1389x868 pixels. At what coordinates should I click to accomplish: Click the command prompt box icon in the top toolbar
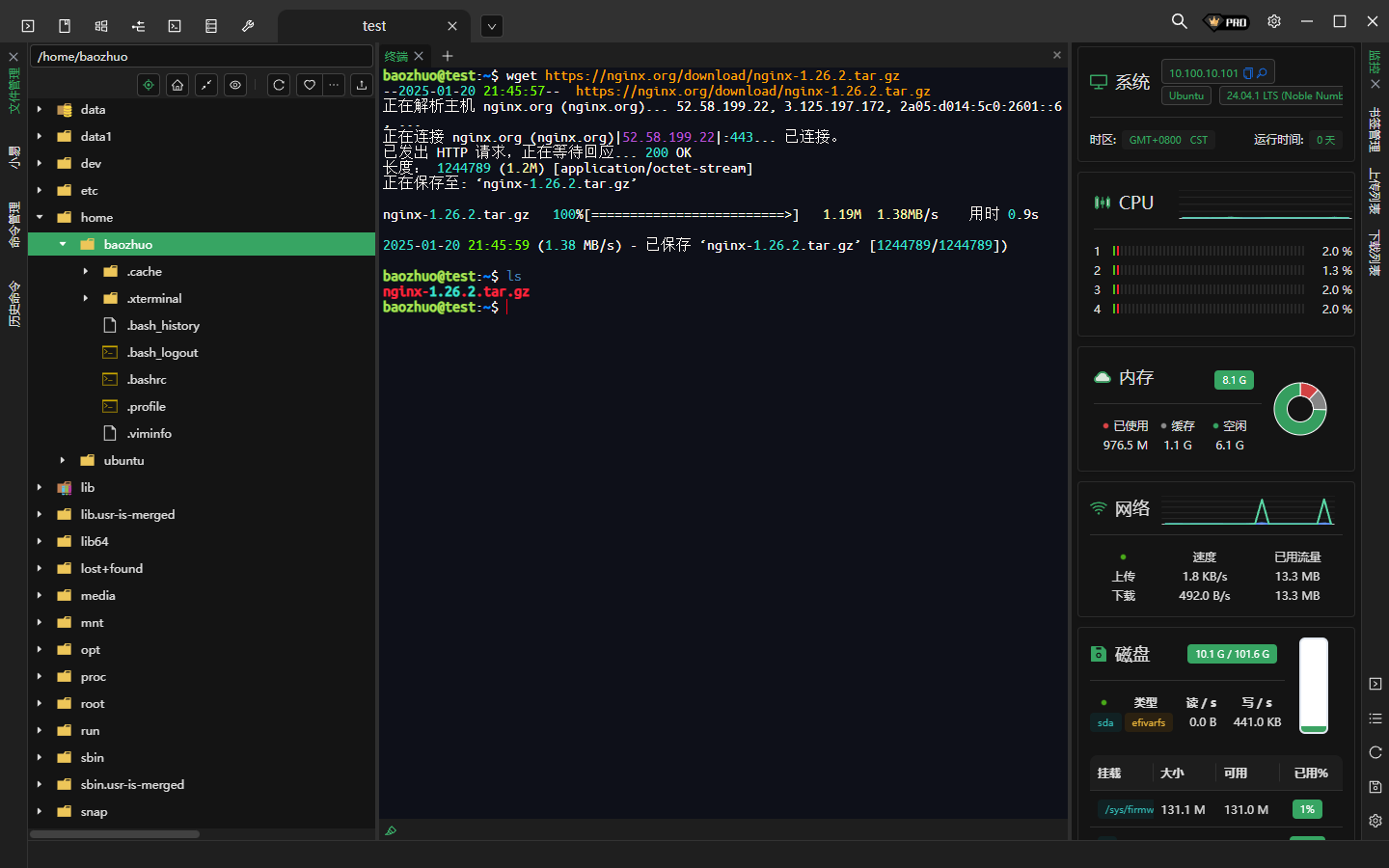175,26
